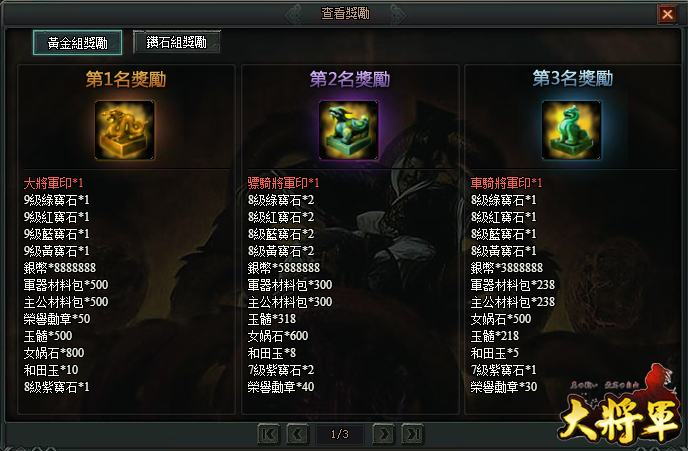Click the 第2名獎勵 heading
The width and height of the screenshot is (688, 451).
tap(350, 79)
